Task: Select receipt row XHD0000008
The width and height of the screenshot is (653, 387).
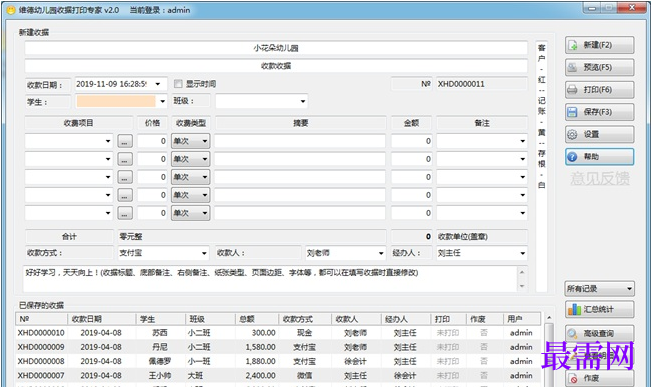Action: (x=278, y=361)
